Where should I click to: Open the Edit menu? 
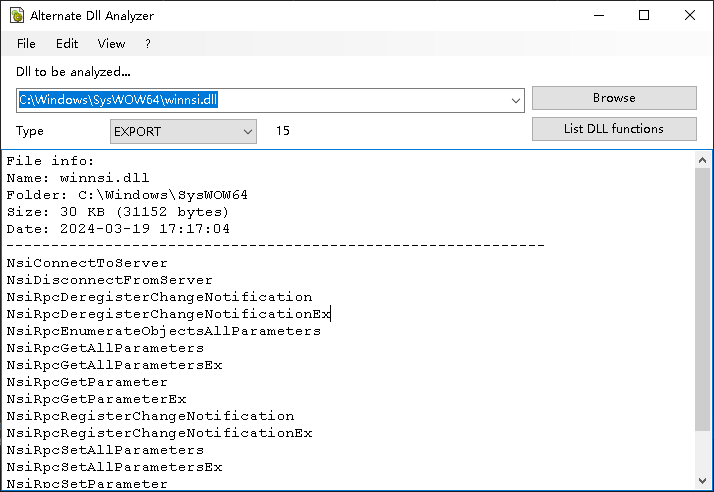point(67,44)
